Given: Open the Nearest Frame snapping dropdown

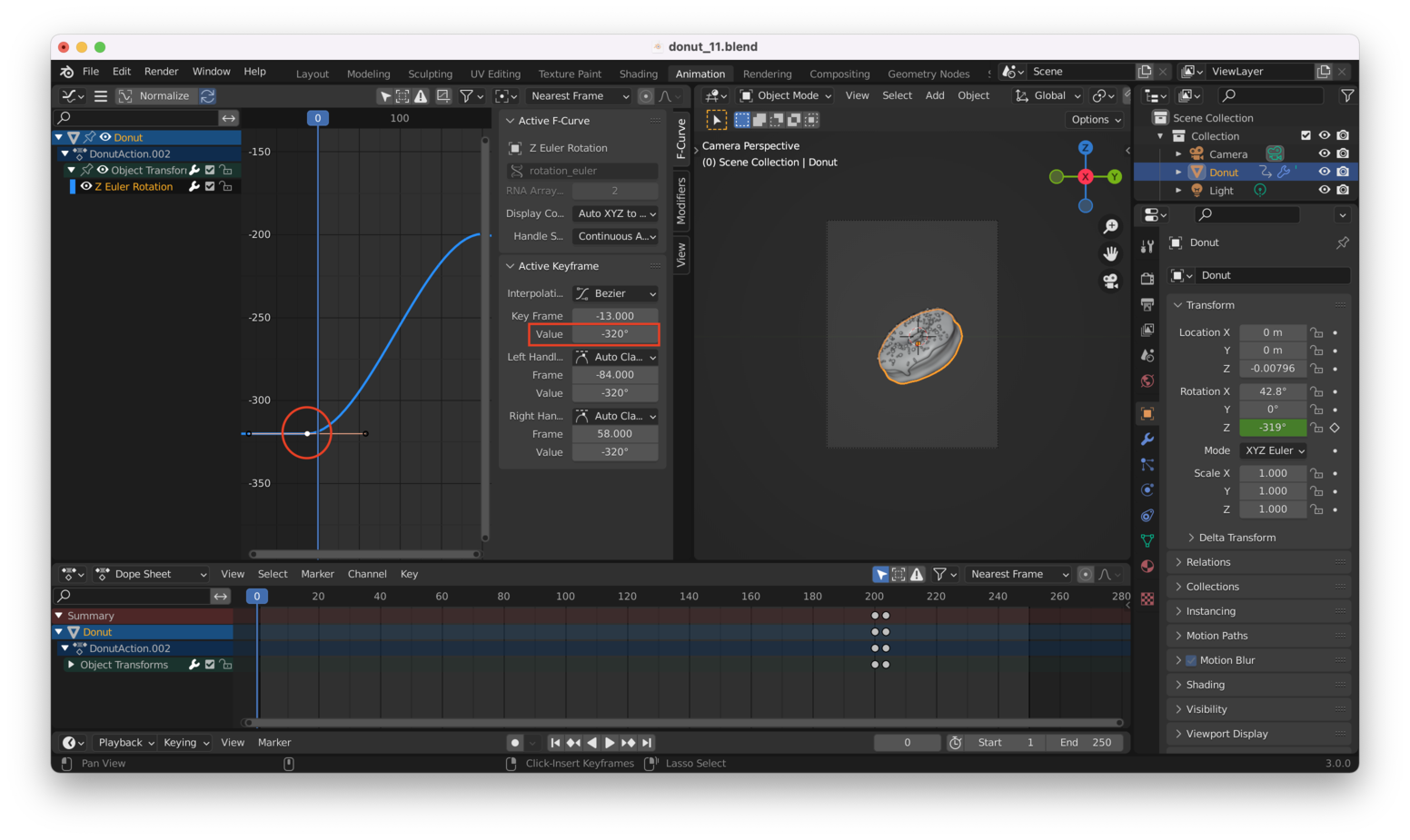Looking at the screenshot, I should pyautogui.click(x=578, y=95).
